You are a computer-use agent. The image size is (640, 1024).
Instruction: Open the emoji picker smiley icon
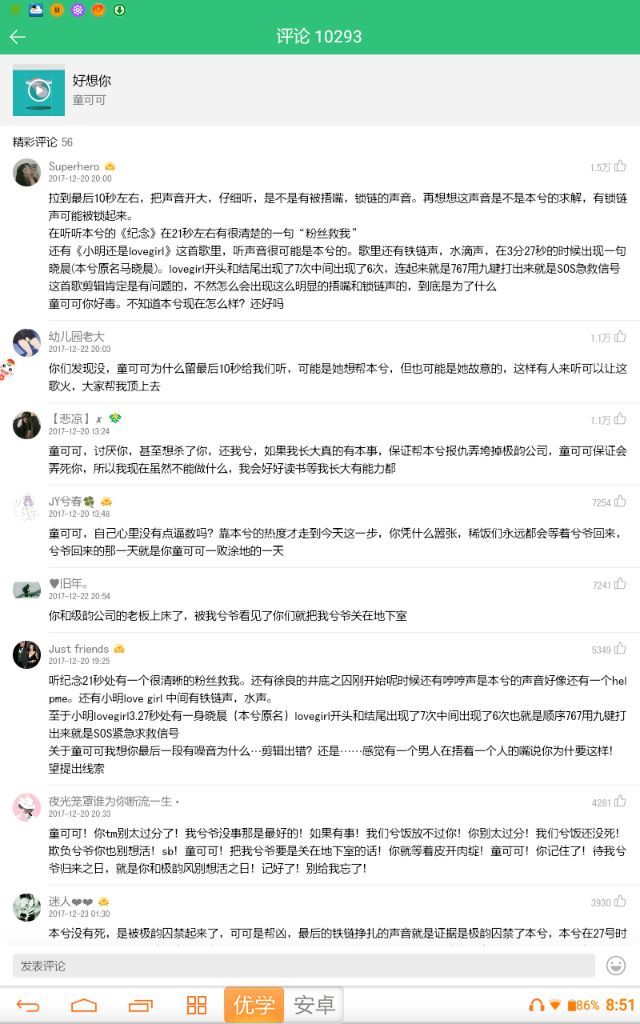616,965
